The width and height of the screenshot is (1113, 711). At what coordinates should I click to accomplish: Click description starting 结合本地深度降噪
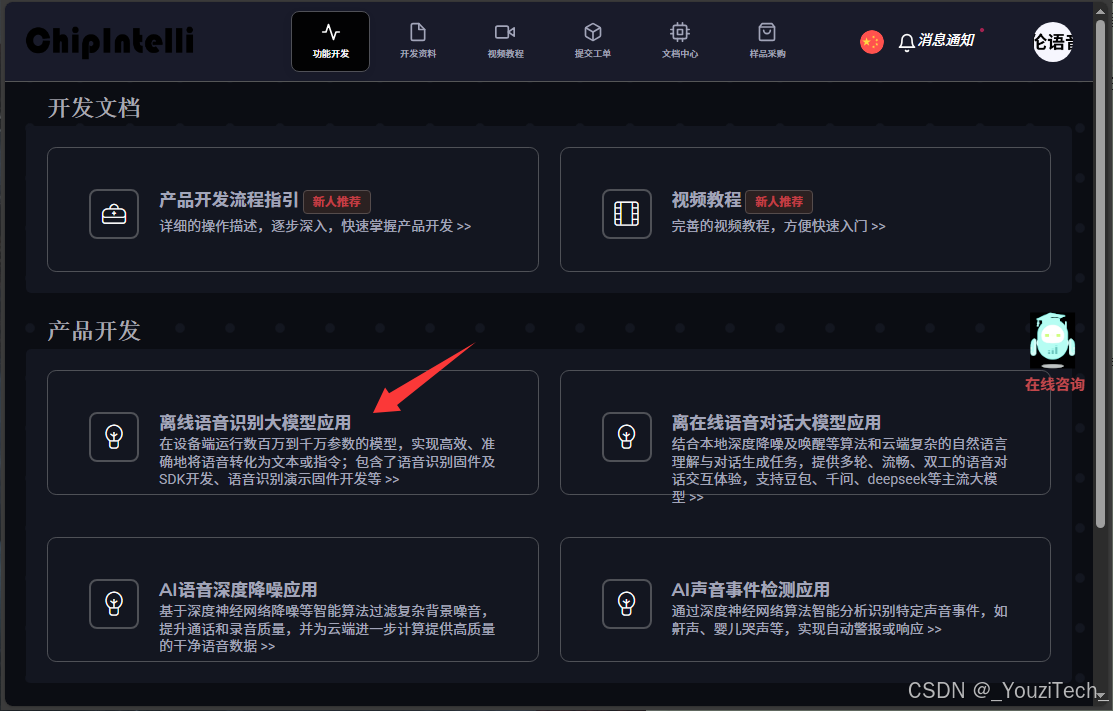(840, 470)
